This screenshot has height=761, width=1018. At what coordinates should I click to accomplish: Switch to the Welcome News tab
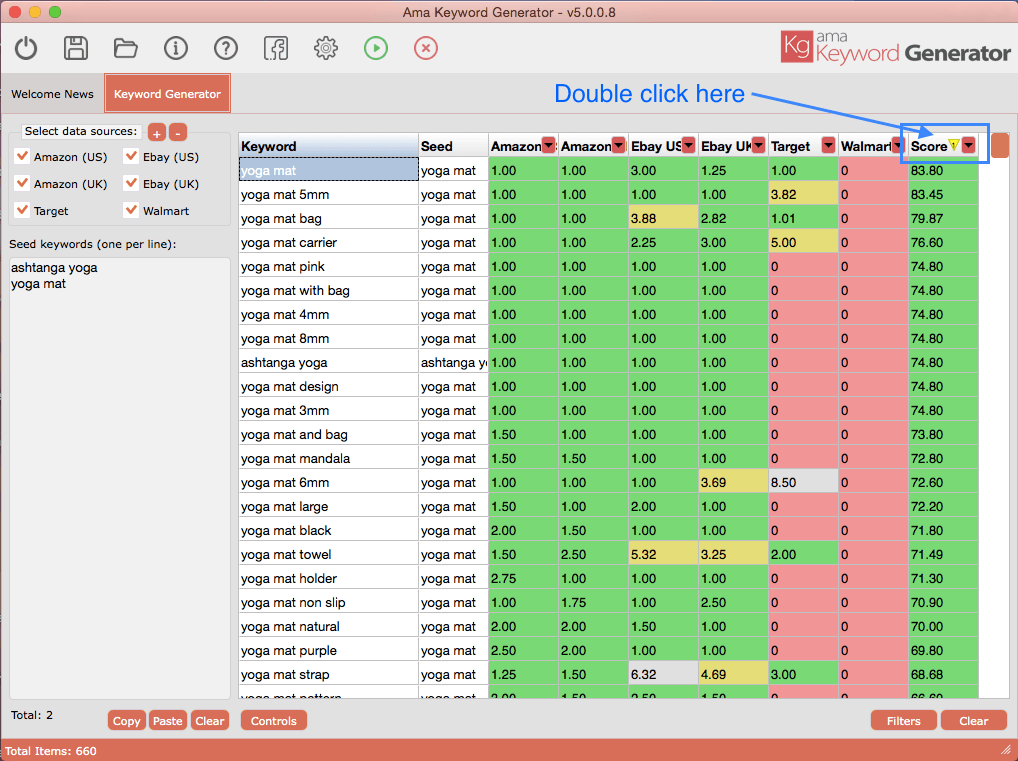53,94
